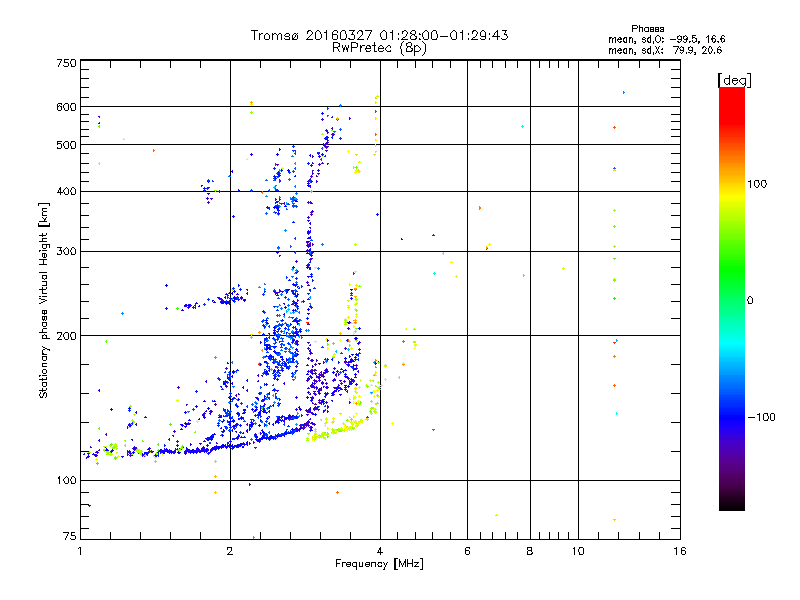Image resolution: width=800 pixels, height=600 pixels.
Task: Click the 200 km y-axis tick label
Action: pos(67,336)
